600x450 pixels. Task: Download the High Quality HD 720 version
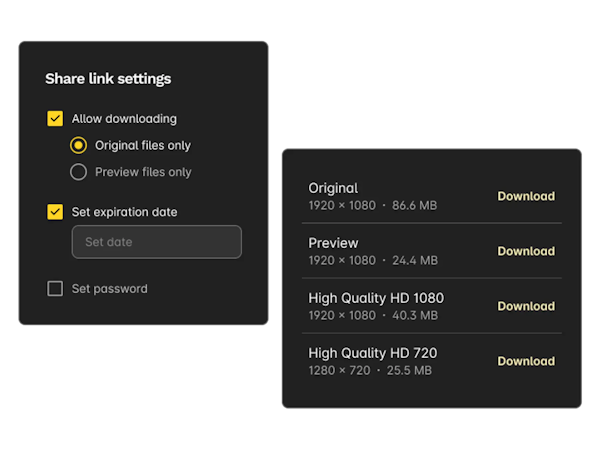point(526,361)
